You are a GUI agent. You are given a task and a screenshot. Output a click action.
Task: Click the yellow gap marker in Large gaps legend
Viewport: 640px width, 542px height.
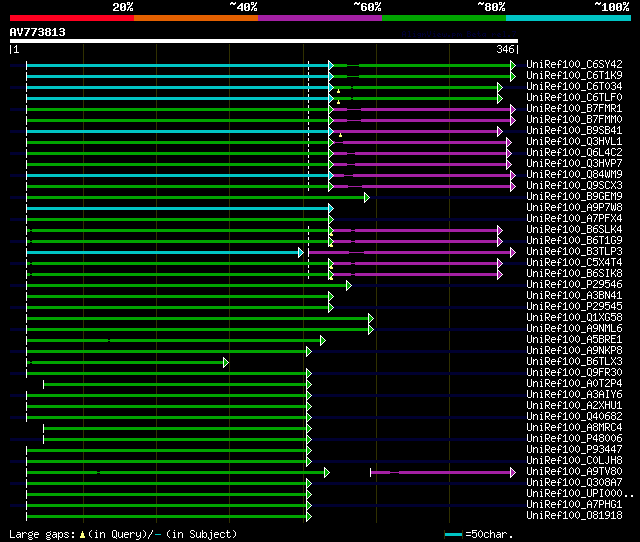coord(82,534)
